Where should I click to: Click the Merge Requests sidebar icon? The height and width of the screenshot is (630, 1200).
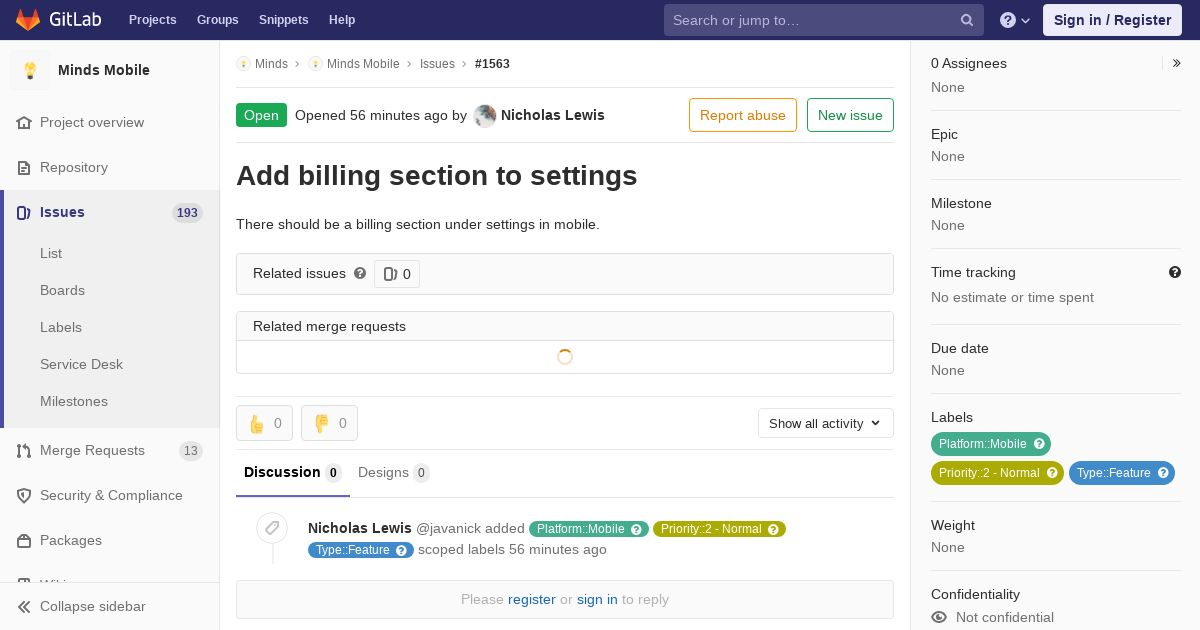pyautogui.click(x=24, y=451)
